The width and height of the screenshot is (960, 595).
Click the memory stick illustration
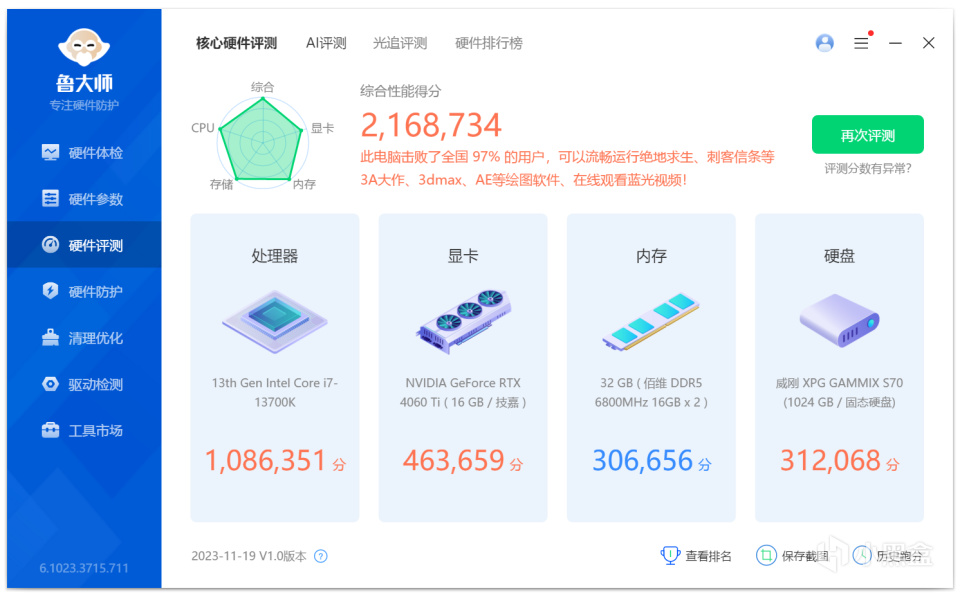[651, 321]
